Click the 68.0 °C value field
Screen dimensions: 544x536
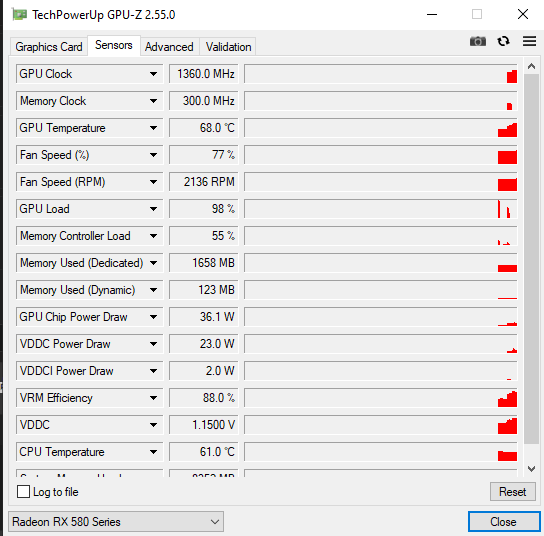click(x=204, y=128)
